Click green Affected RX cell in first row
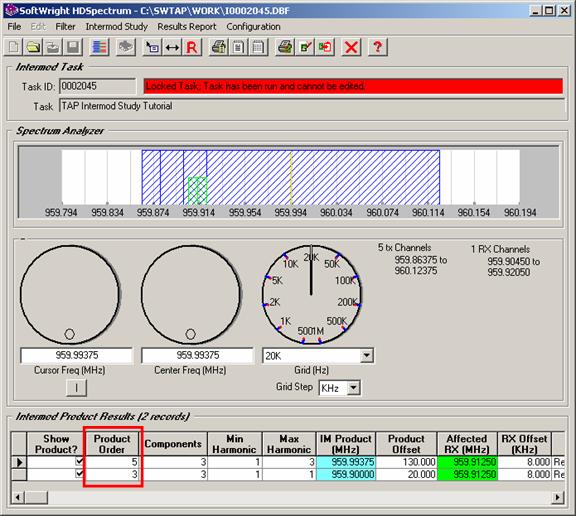The width and height of the screenshot is (576, 516). (x=467, y=462)
